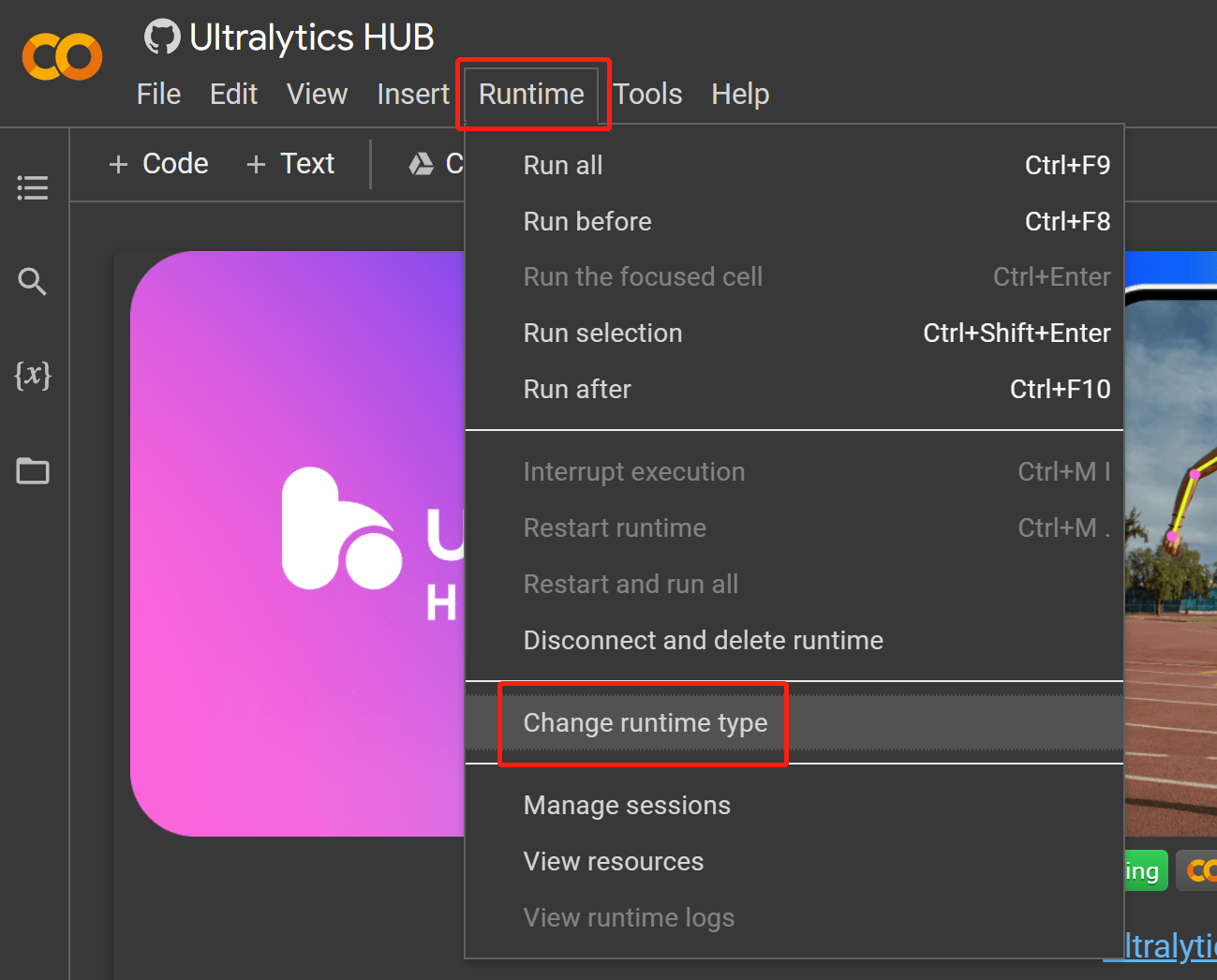Expand the Insert menu

click(x=412, y=95)
